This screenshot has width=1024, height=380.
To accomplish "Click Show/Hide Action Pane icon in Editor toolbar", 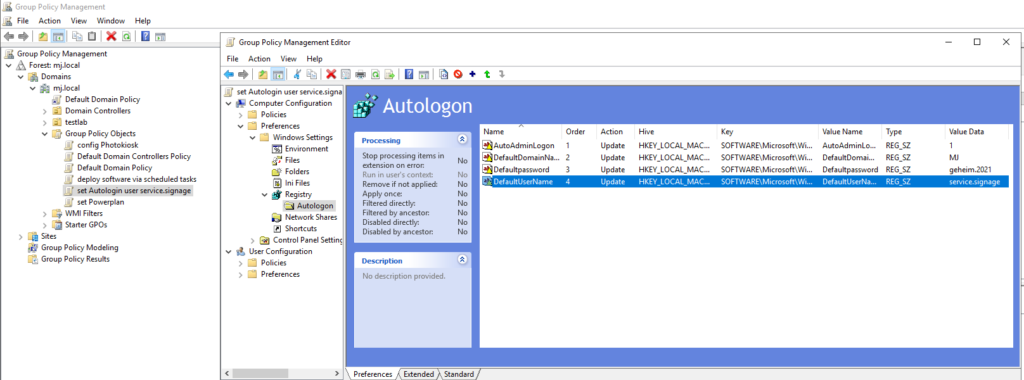I will coord(423,74).
